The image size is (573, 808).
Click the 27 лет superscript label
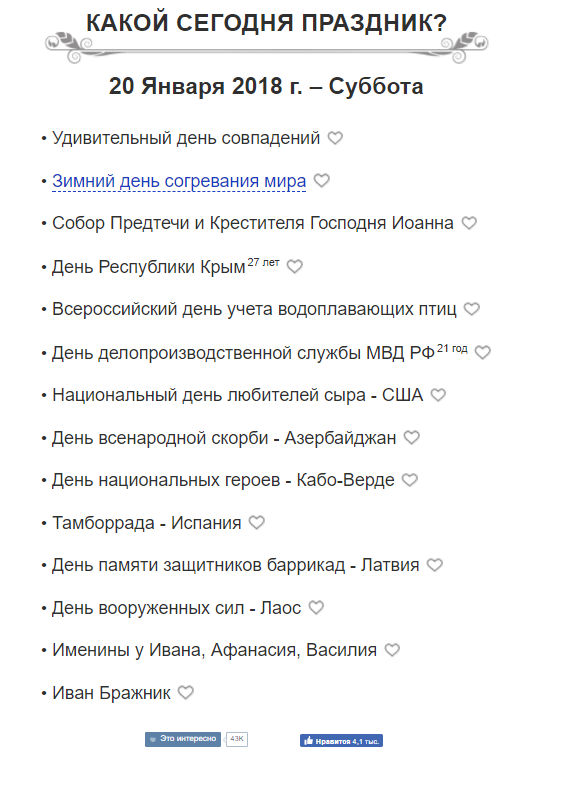[263, 262]
